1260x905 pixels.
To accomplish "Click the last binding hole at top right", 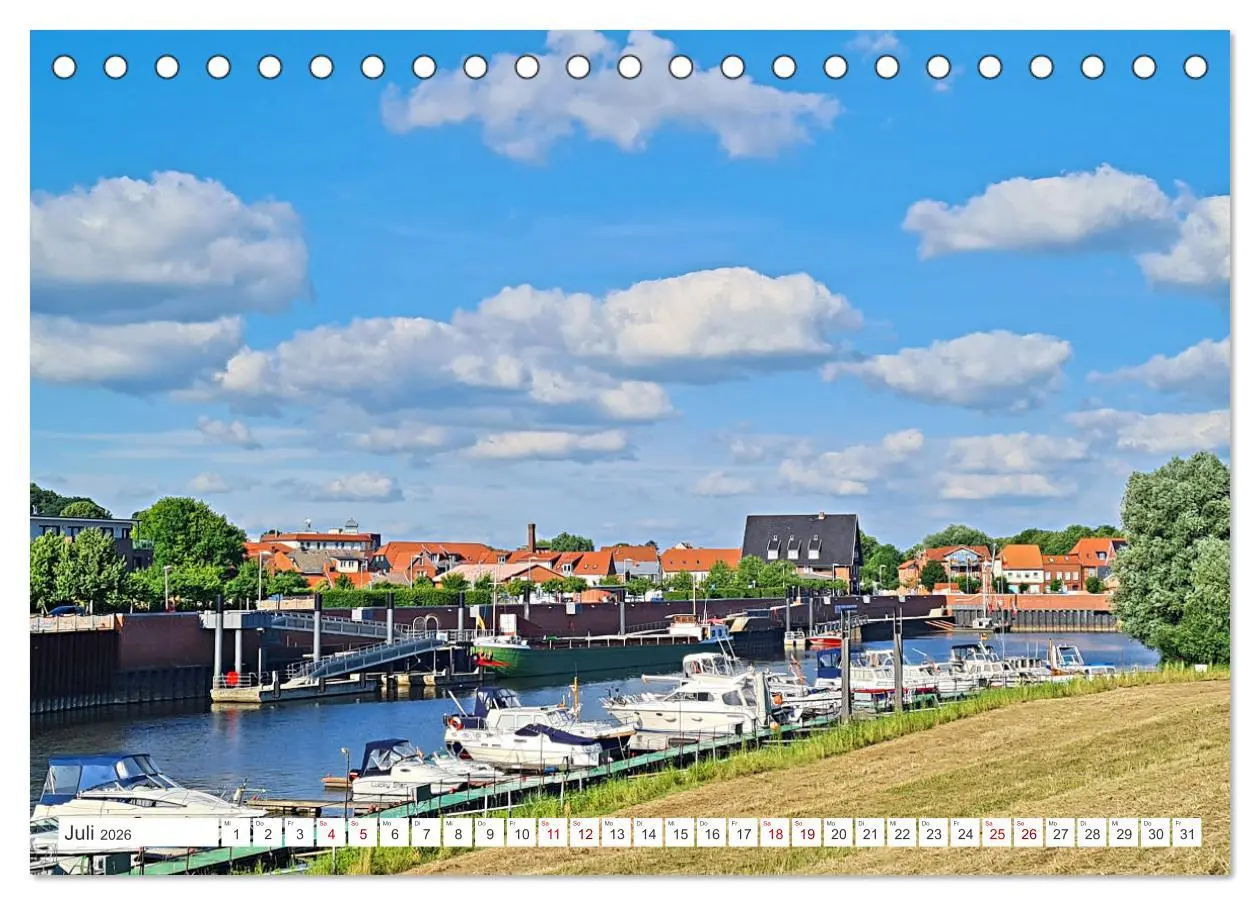I will pos(1195,67).
